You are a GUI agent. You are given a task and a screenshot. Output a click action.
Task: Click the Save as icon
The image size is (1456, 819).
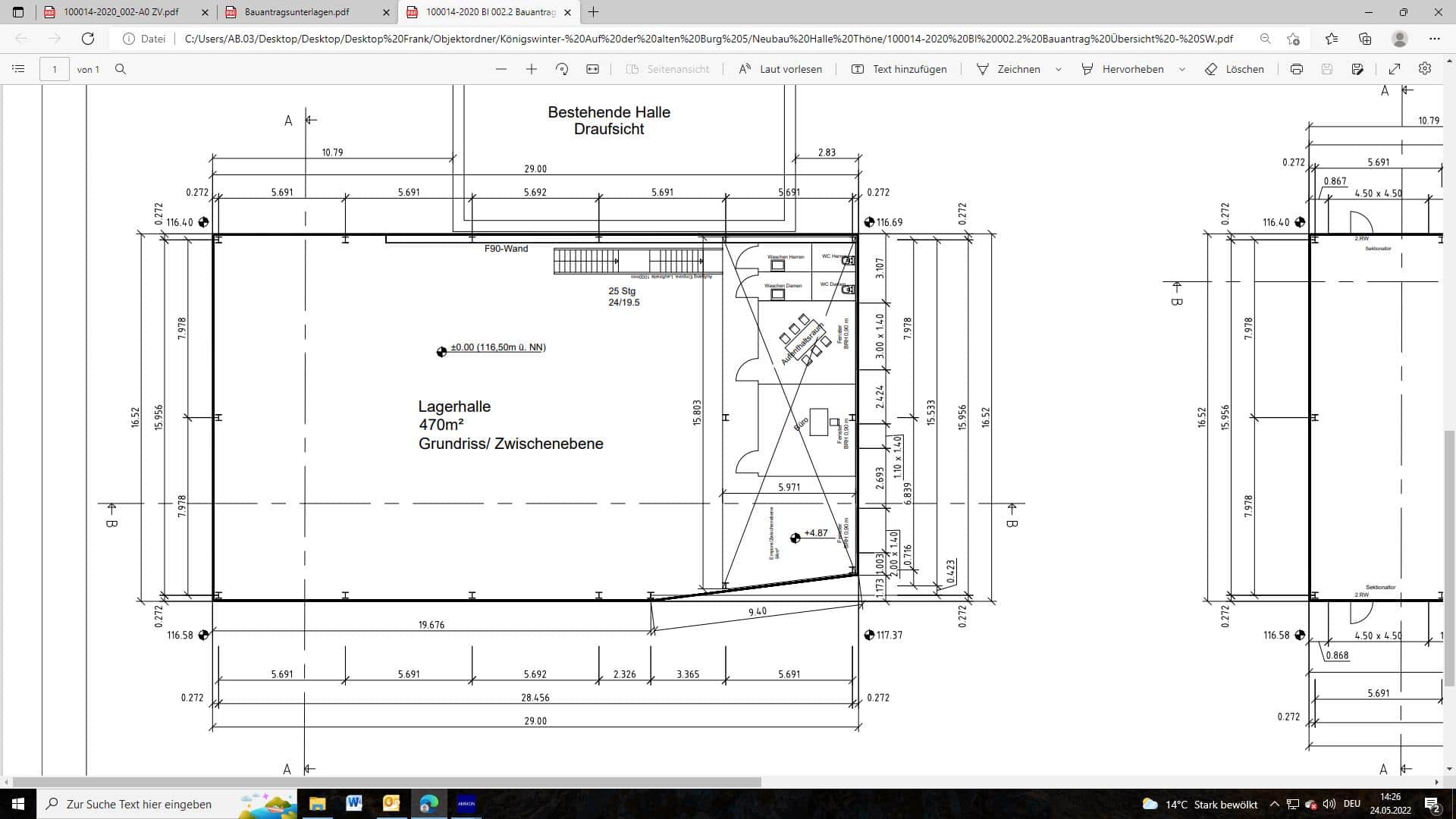tap(1357, 69)
